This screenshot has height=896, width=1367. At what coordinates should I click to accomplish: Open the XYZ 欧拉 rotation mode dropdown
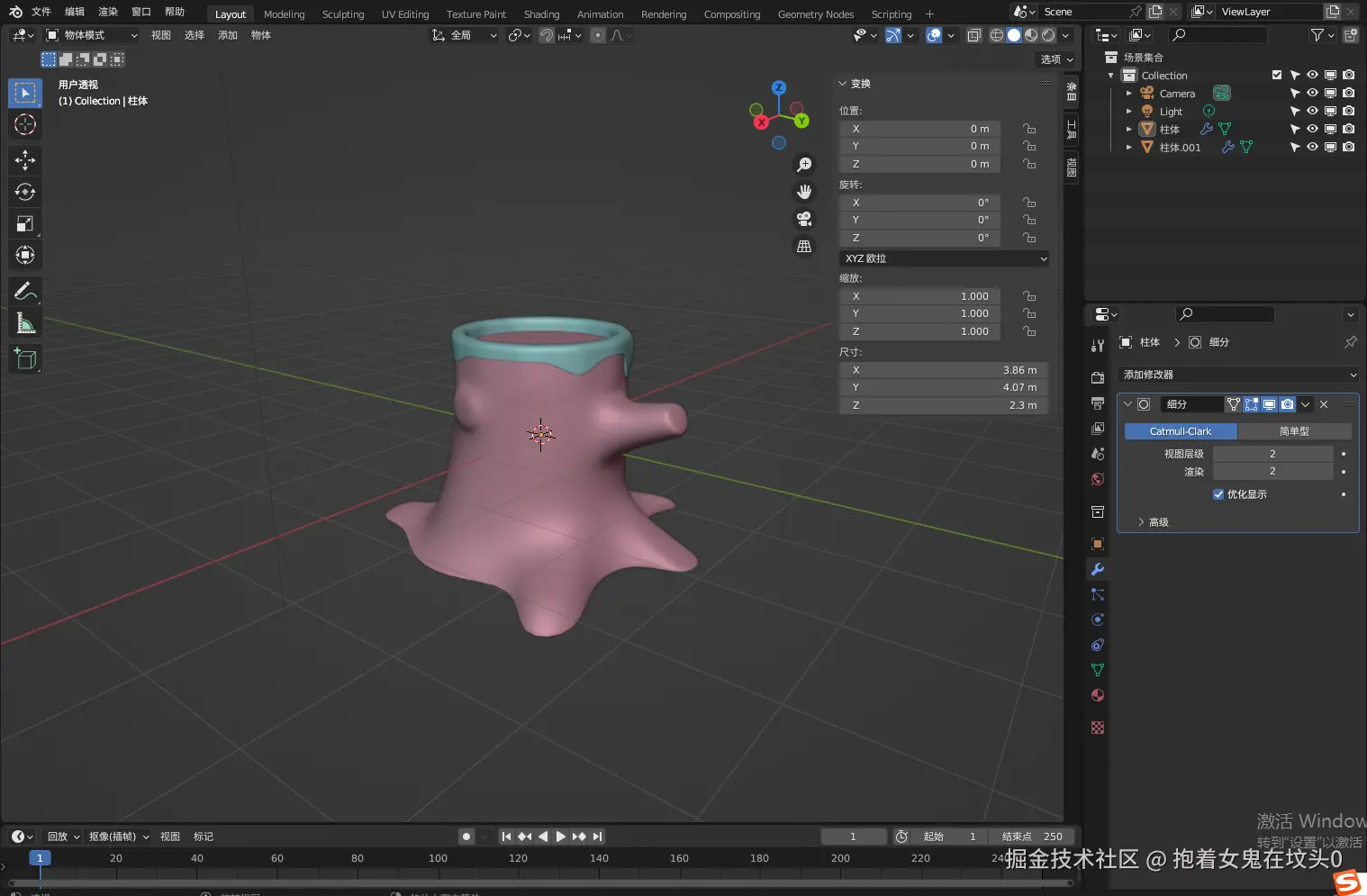tap(944, 258)
